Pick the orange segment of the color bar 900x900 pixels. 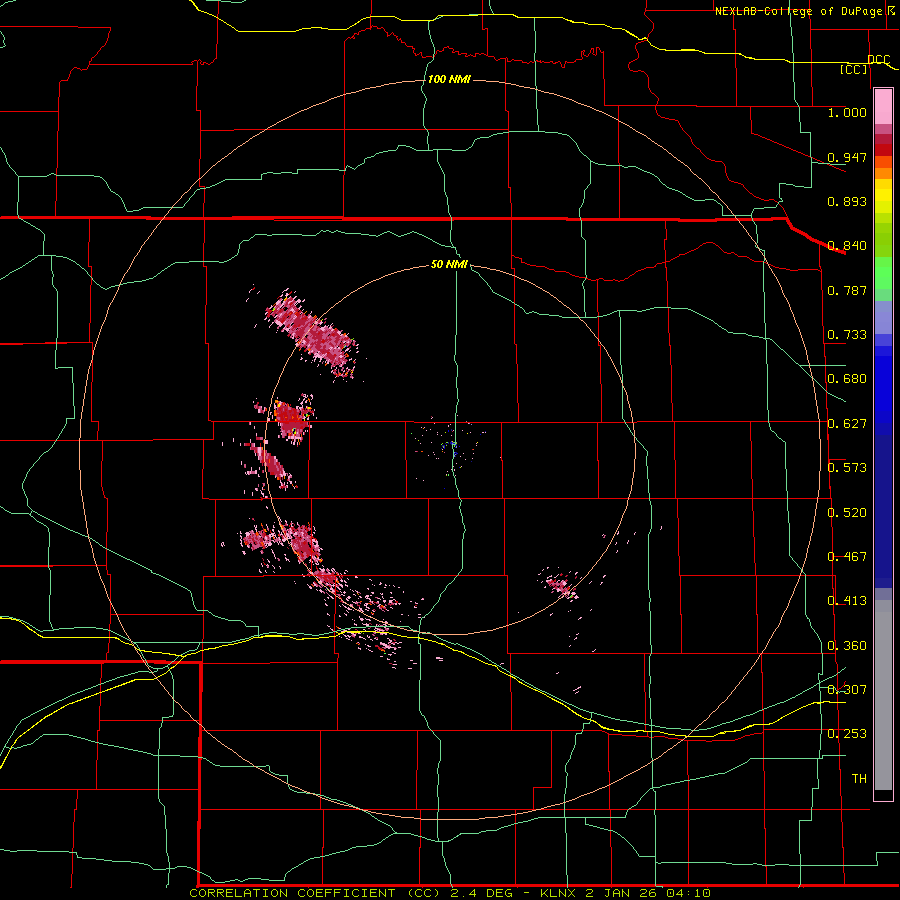coord(883,173)
